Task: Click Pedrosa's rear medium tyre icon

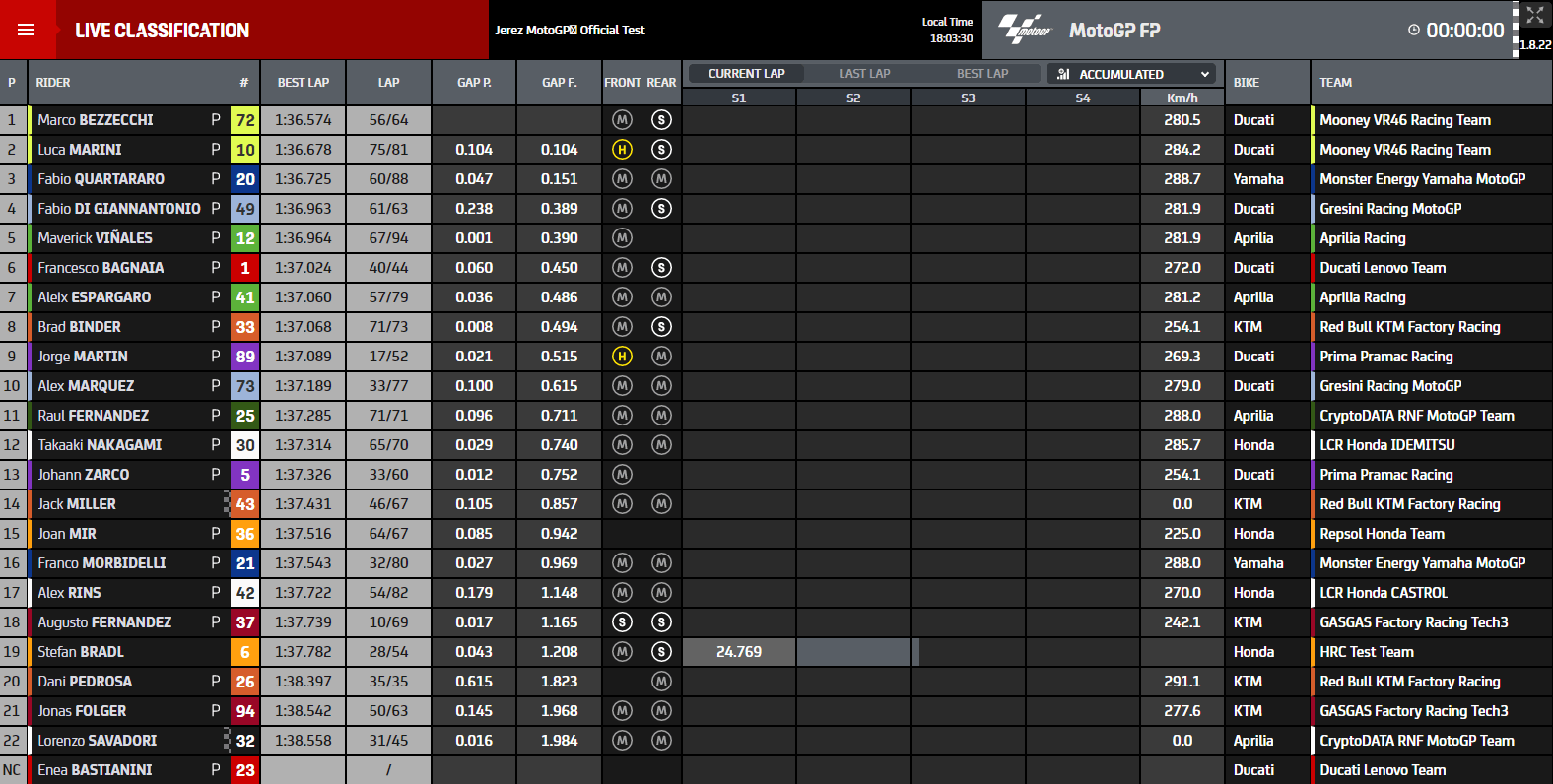Action: coord(661,682)
